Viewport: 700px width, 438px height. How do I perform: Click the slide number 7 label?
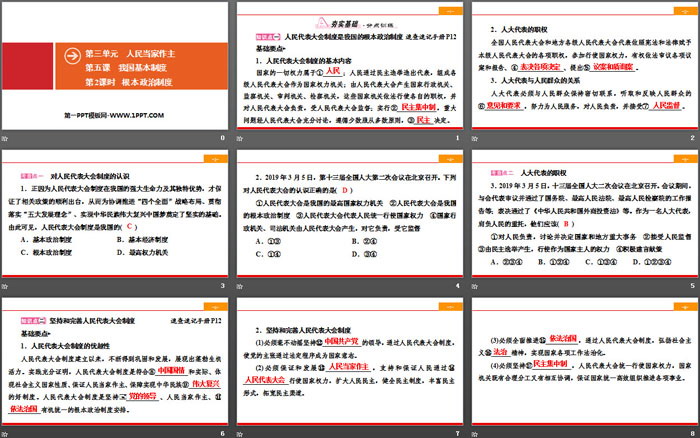[458, 434]
